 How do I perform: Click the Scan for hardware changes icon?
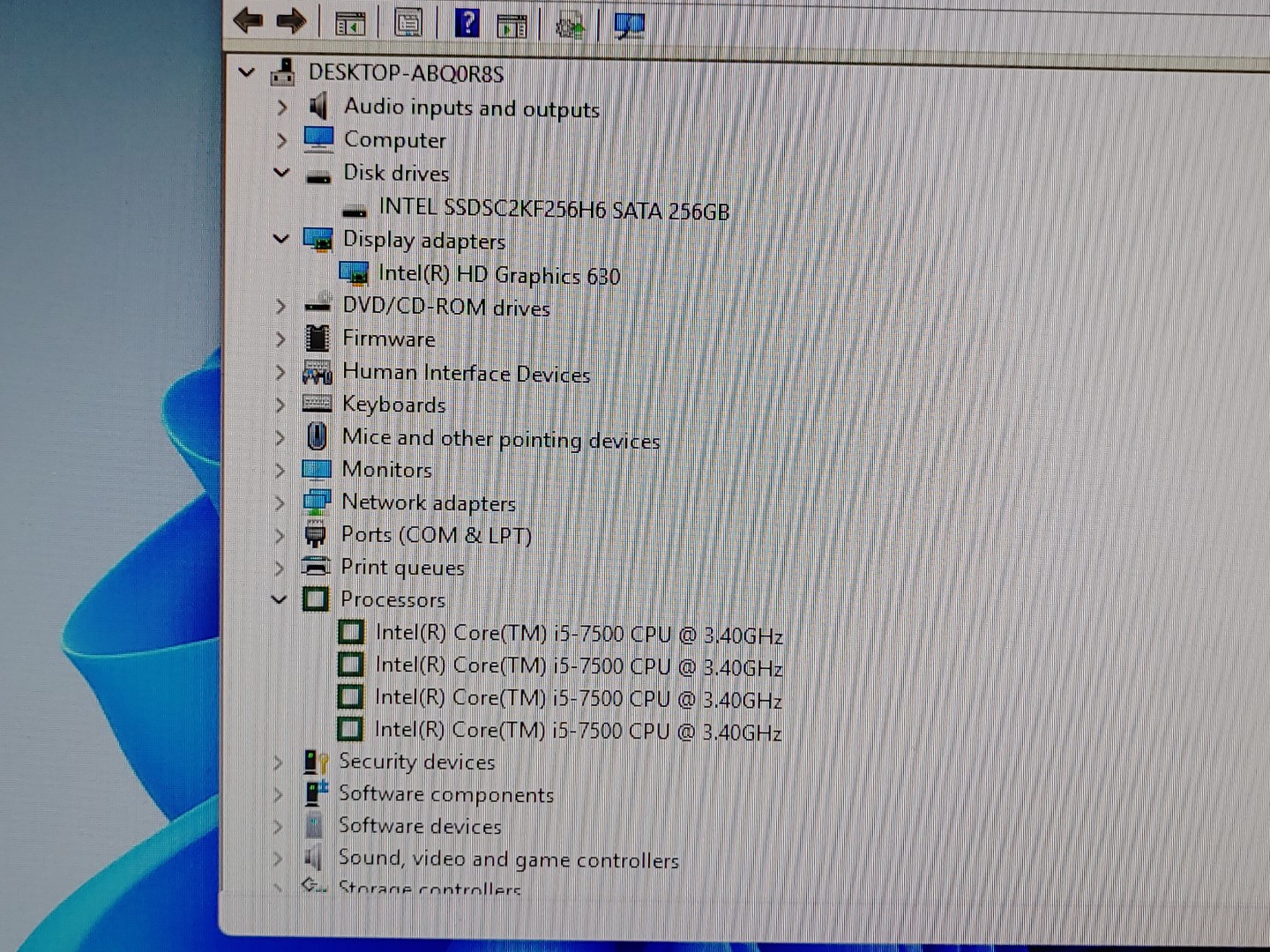pos(569,24)
